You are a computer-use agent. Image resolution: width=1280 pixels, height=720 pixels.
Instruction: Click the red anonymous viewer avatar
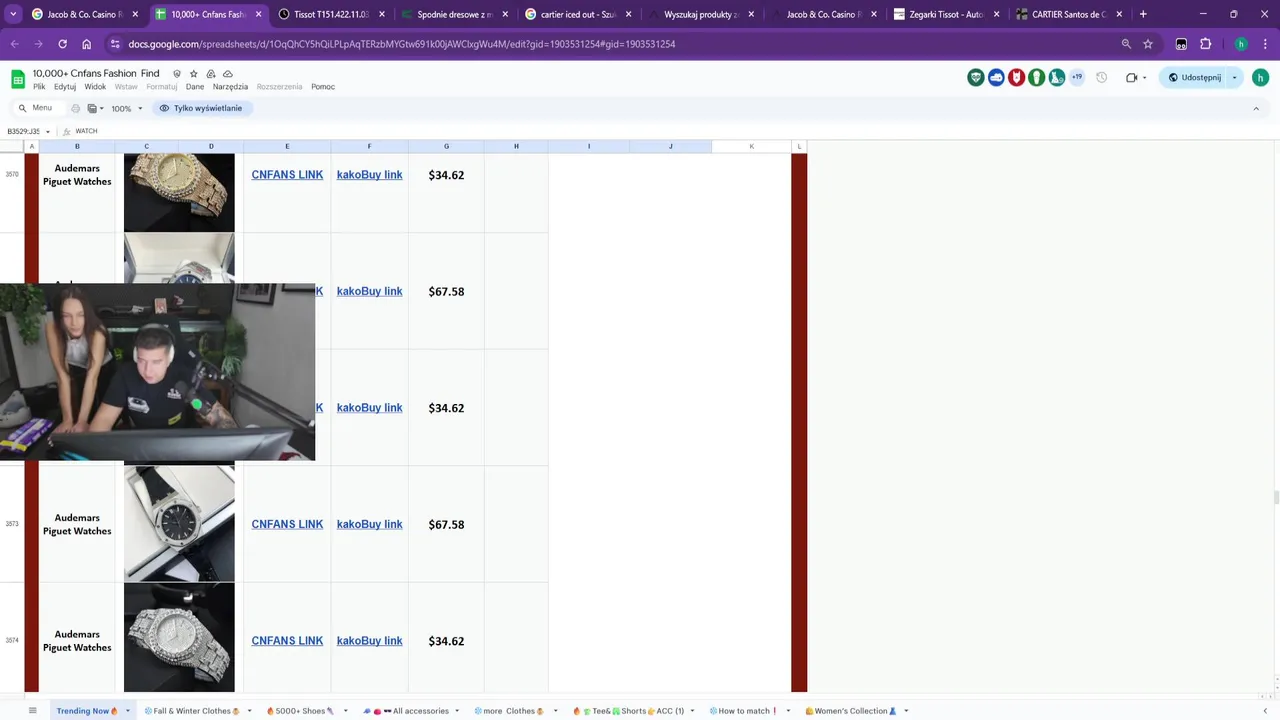coord(1016,77)
